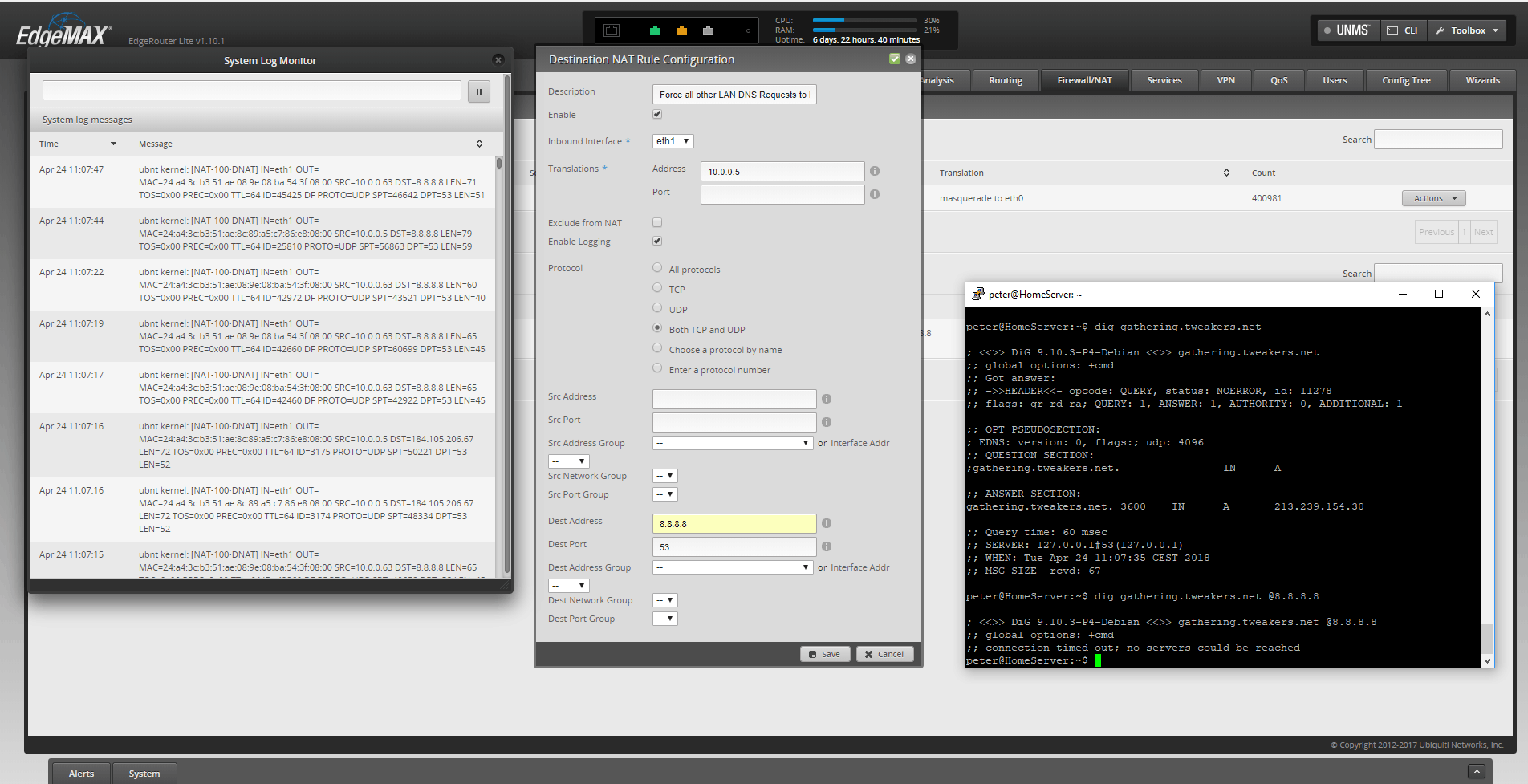1528x784 pixels.
Task: Switch to the Firewall/NAT tab
Action: [1084, 80]
